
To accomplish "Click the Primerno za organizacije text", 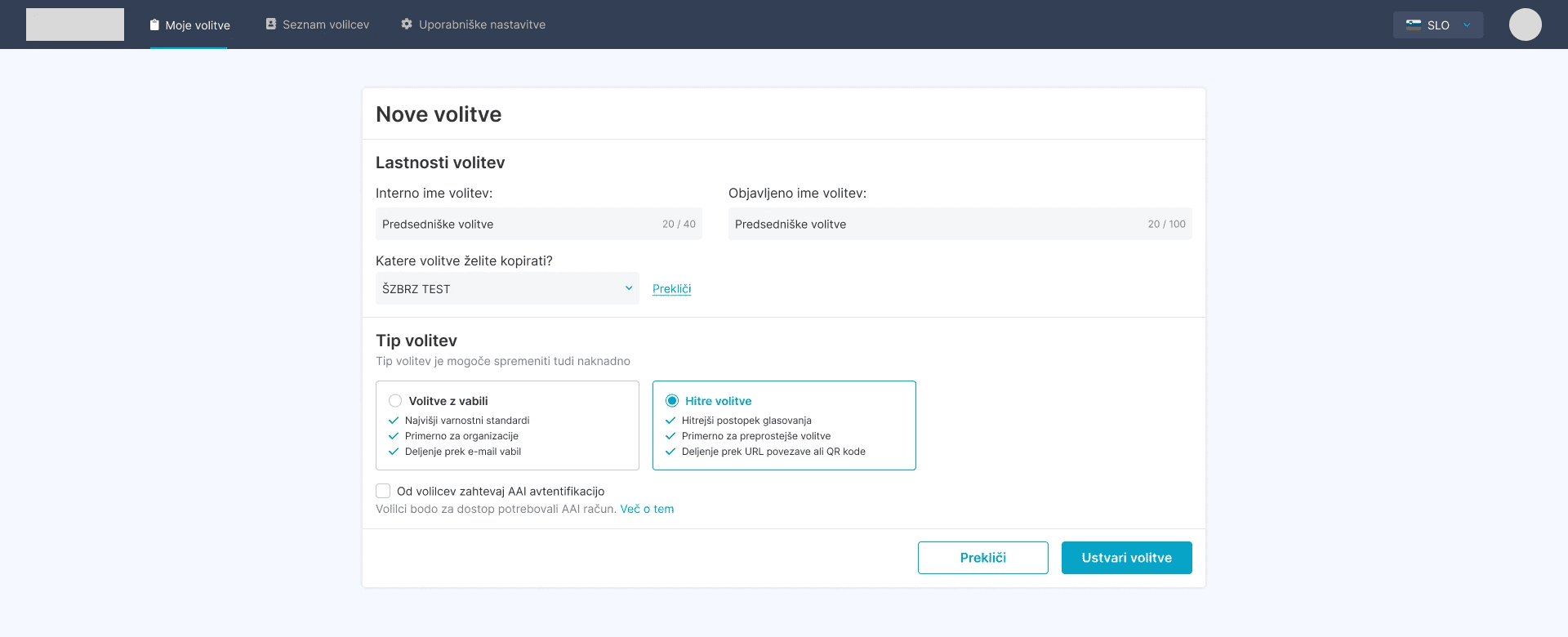I will tap(461, 436).
